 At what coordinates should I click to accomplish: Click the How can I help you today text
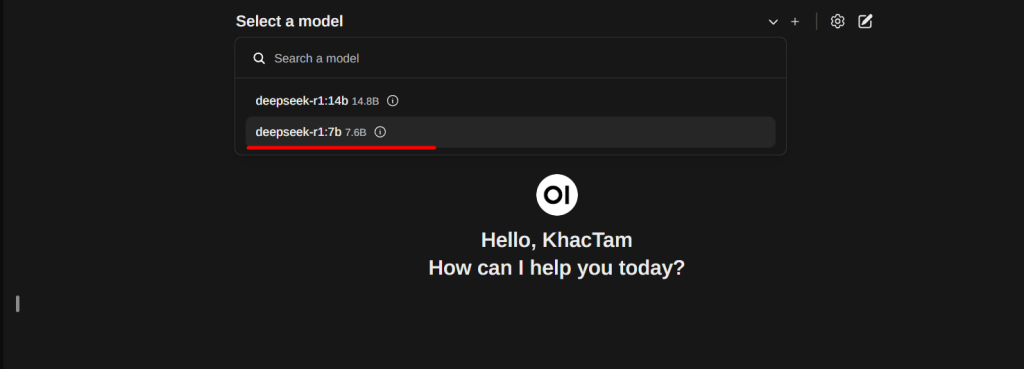(x=556, y=268)
